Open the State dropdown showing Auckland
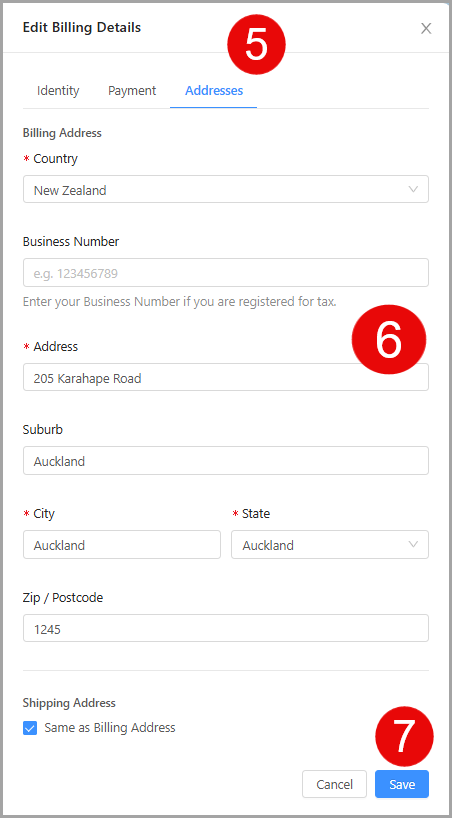Screen dimensions: 452x818 (x=330, y=545)
